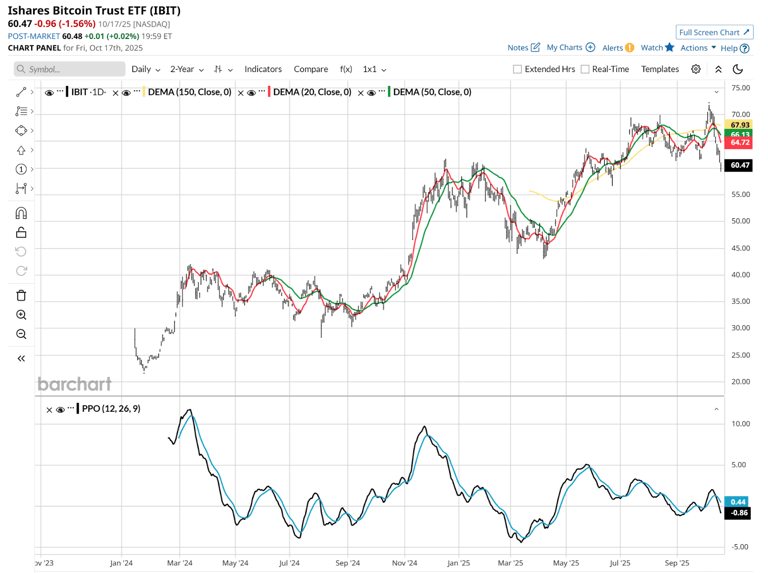Redo last chart action
Screen dimensions: 768x573
(21, 270)
